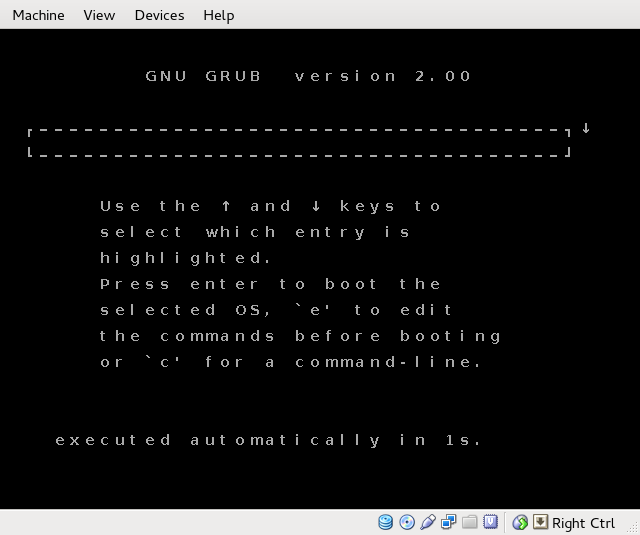
Task: Click the virtualization (V chip) status icon
Action: pyautogui.click(x=490, y=522)
